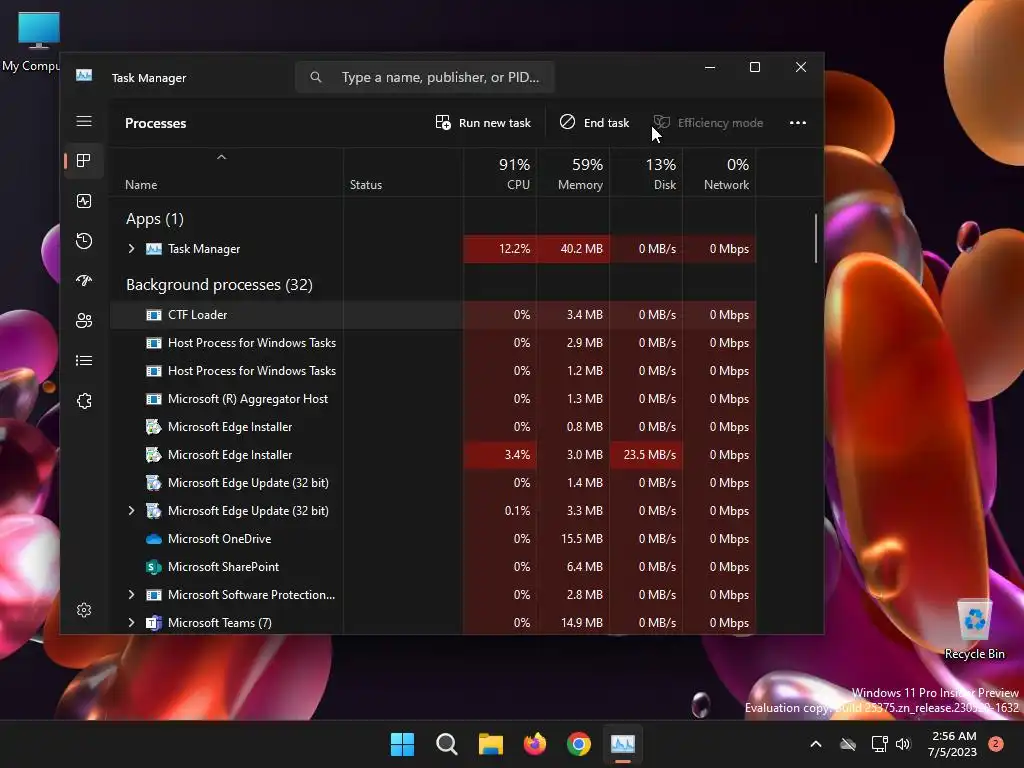Click the Background processes (32) heading

pos(219,285)
